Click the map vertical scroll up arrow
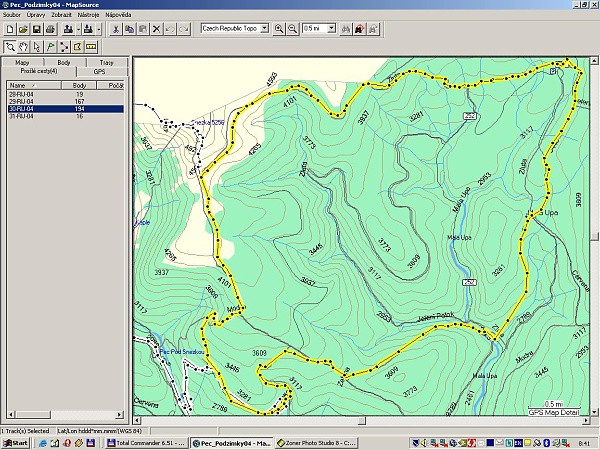 tap(594, 60)
